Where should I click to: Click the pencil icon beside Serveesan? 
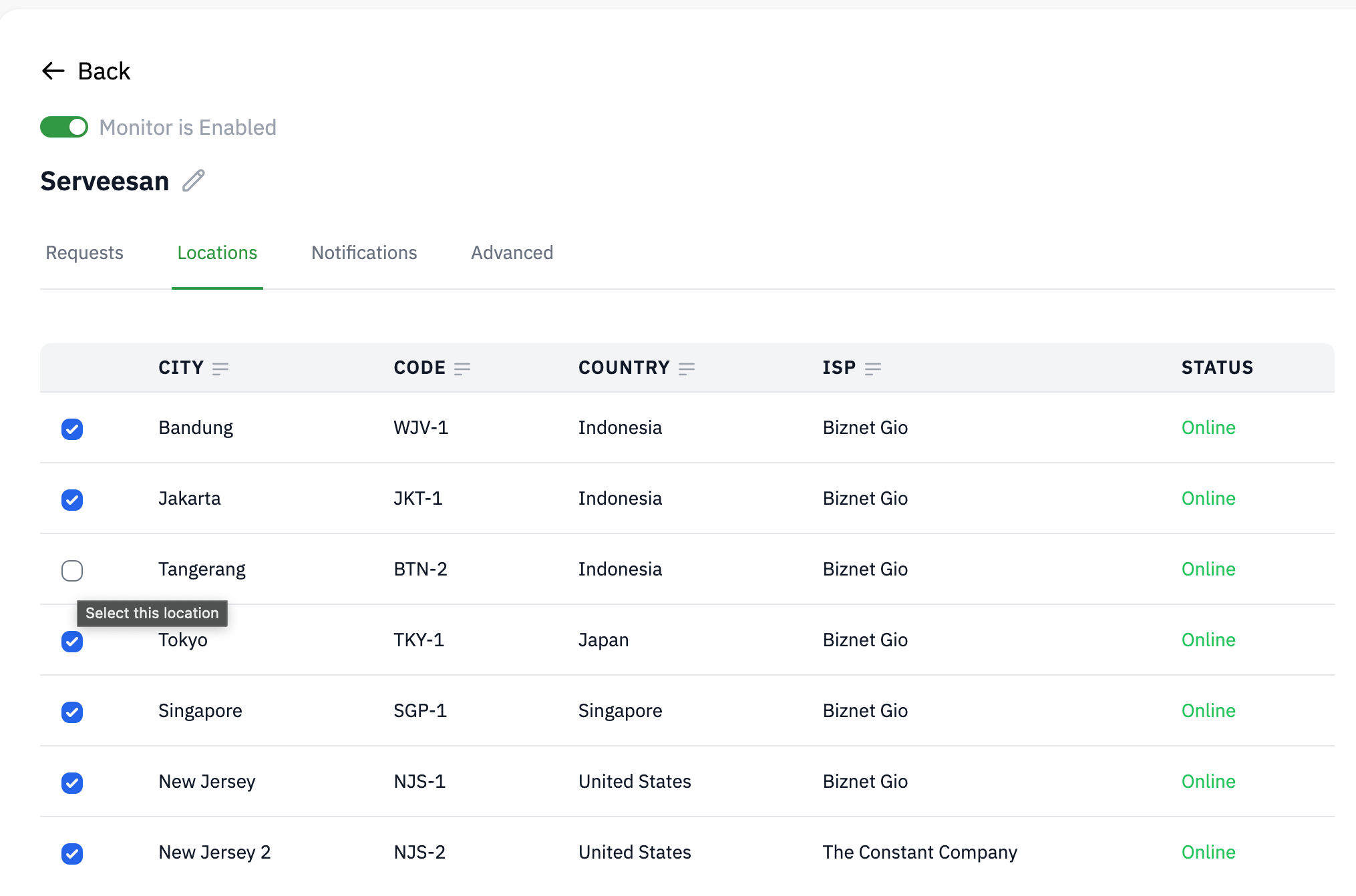click(194, 181)
